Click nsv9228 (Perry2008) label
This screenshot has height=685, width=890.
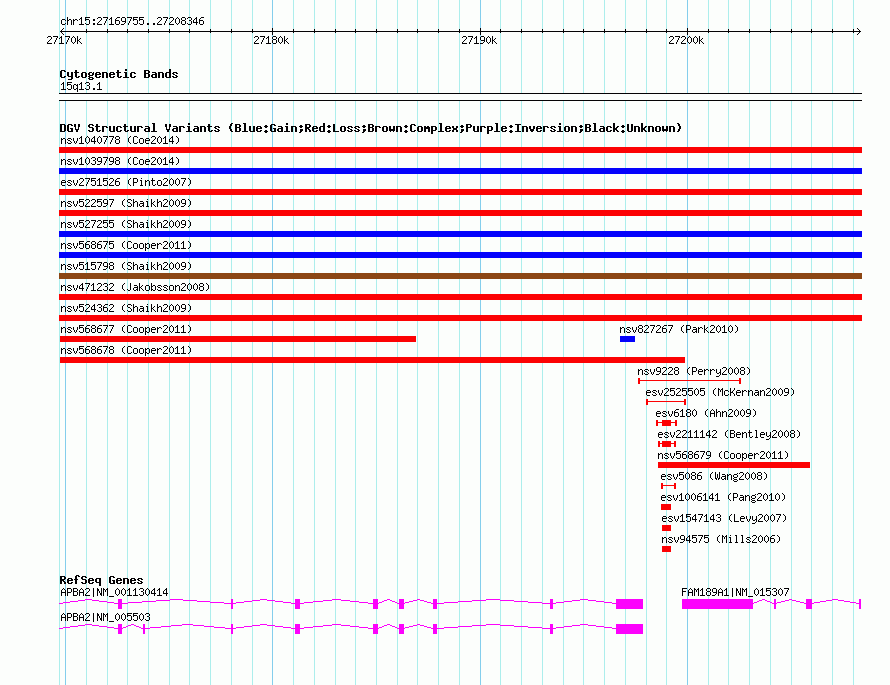click(x=694, y=371)
